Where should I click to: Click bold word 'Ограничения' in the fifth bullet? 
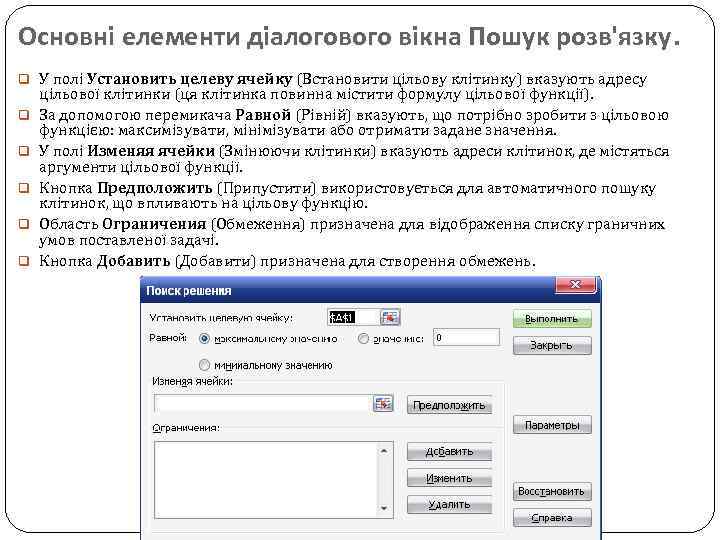(154, 224)
